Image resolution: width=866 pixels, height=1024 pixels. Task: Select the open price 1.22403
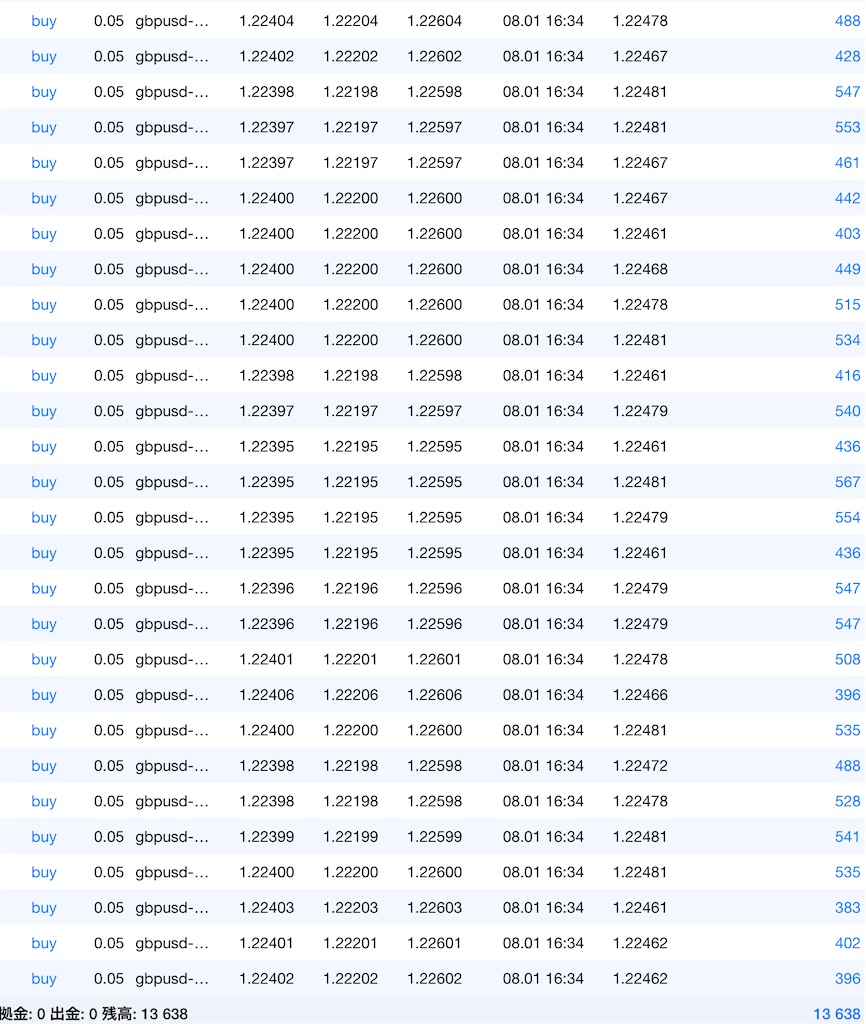(266, 908)
